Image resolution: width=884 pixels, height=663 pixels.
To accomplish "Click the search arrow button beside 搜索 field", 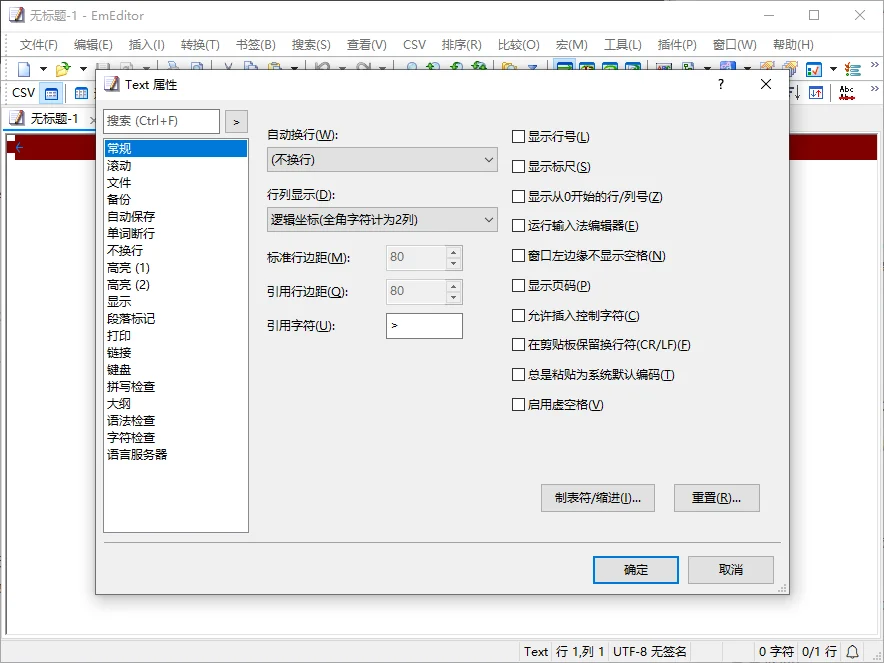I will tap(236, 121).
